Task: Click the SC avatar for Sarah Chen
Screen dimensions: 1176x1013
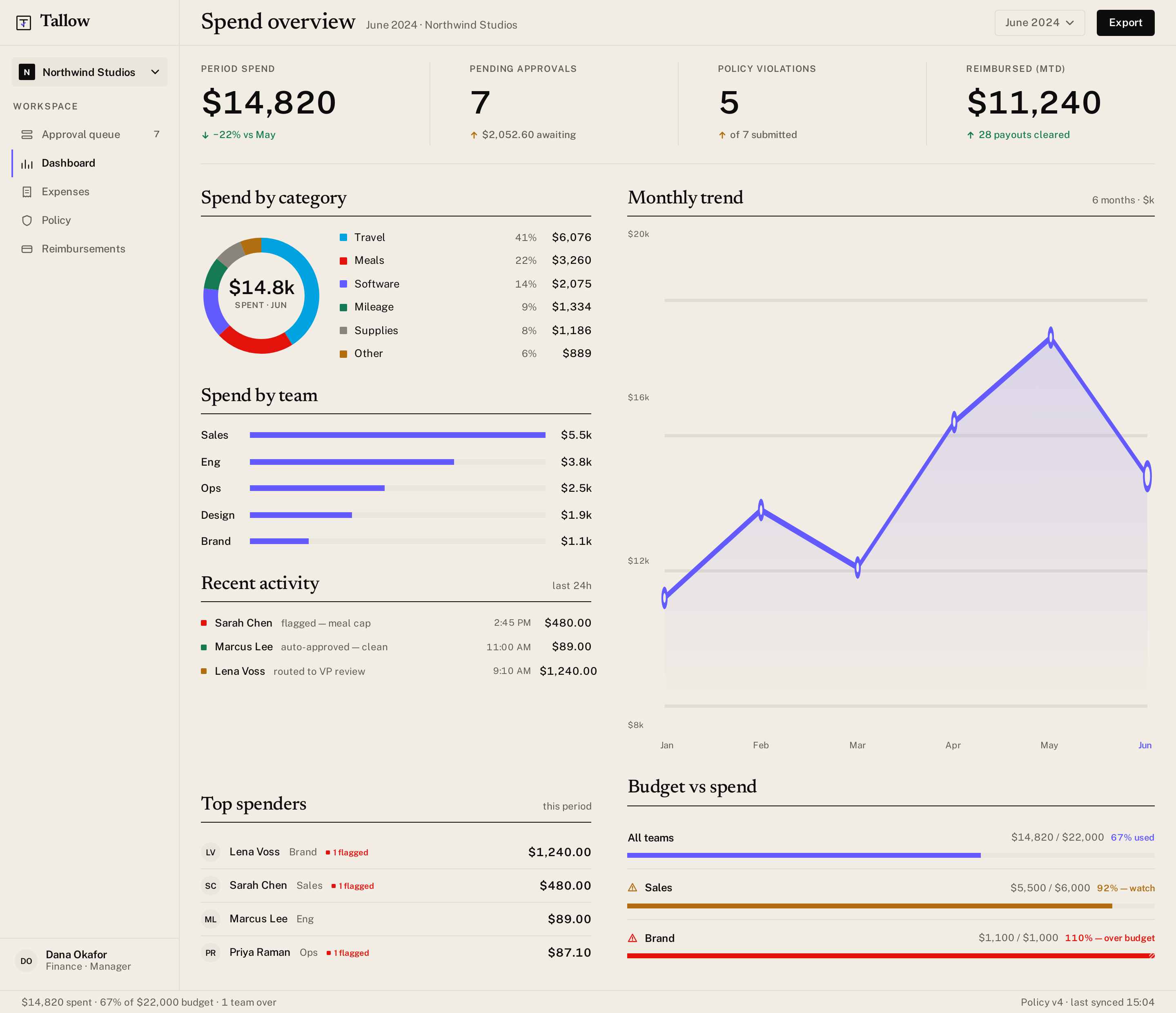Action: (211, 886)
